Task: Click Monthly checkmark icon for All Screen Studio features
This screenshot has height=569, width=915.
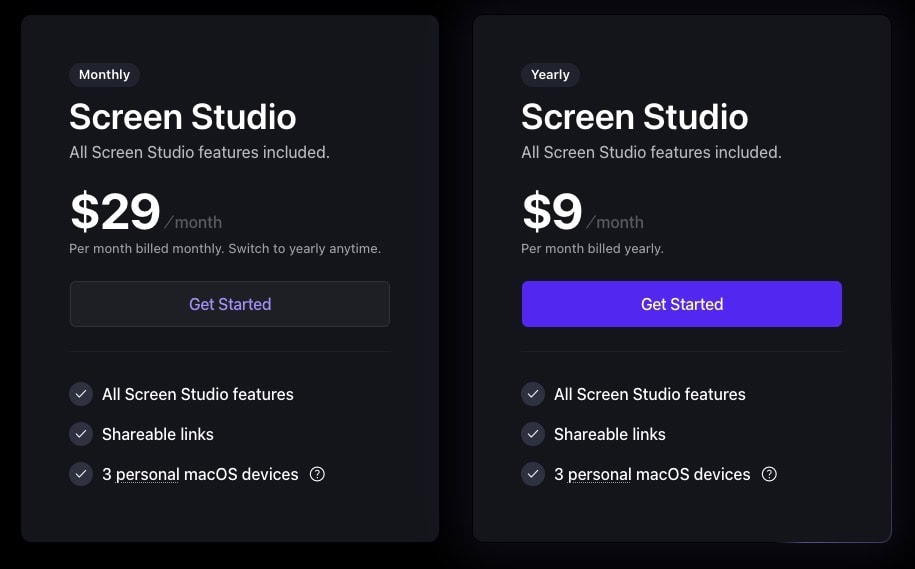Action: (81, 394)
